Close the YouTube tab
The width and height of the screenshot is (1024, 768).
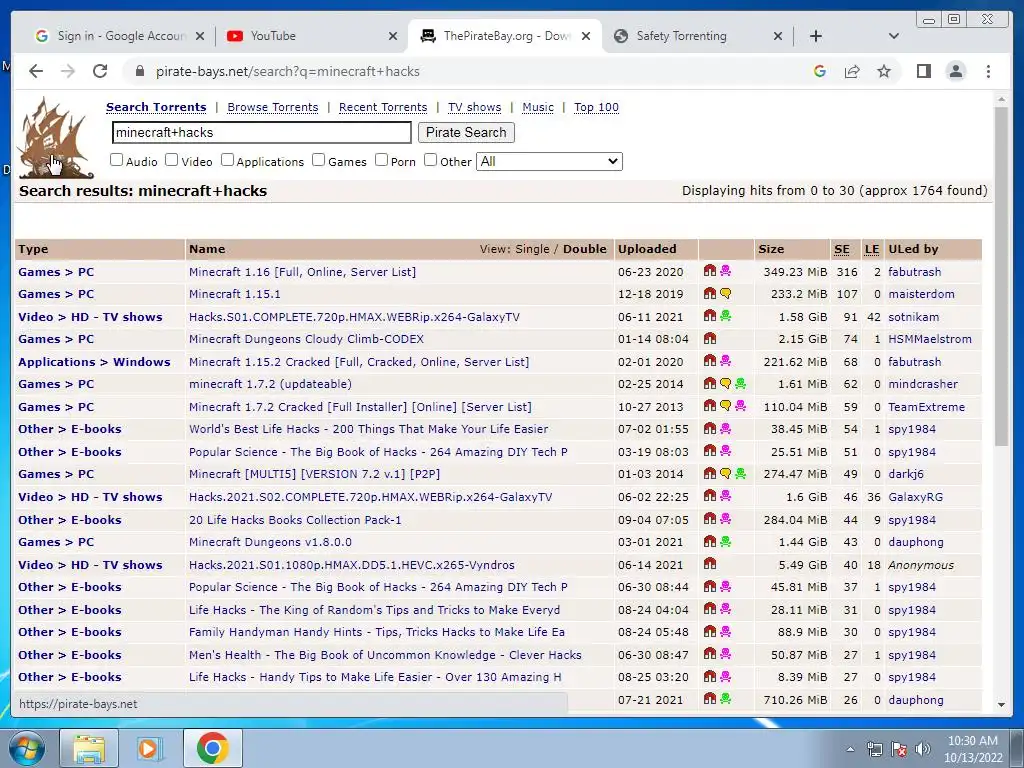coord(392,36)
